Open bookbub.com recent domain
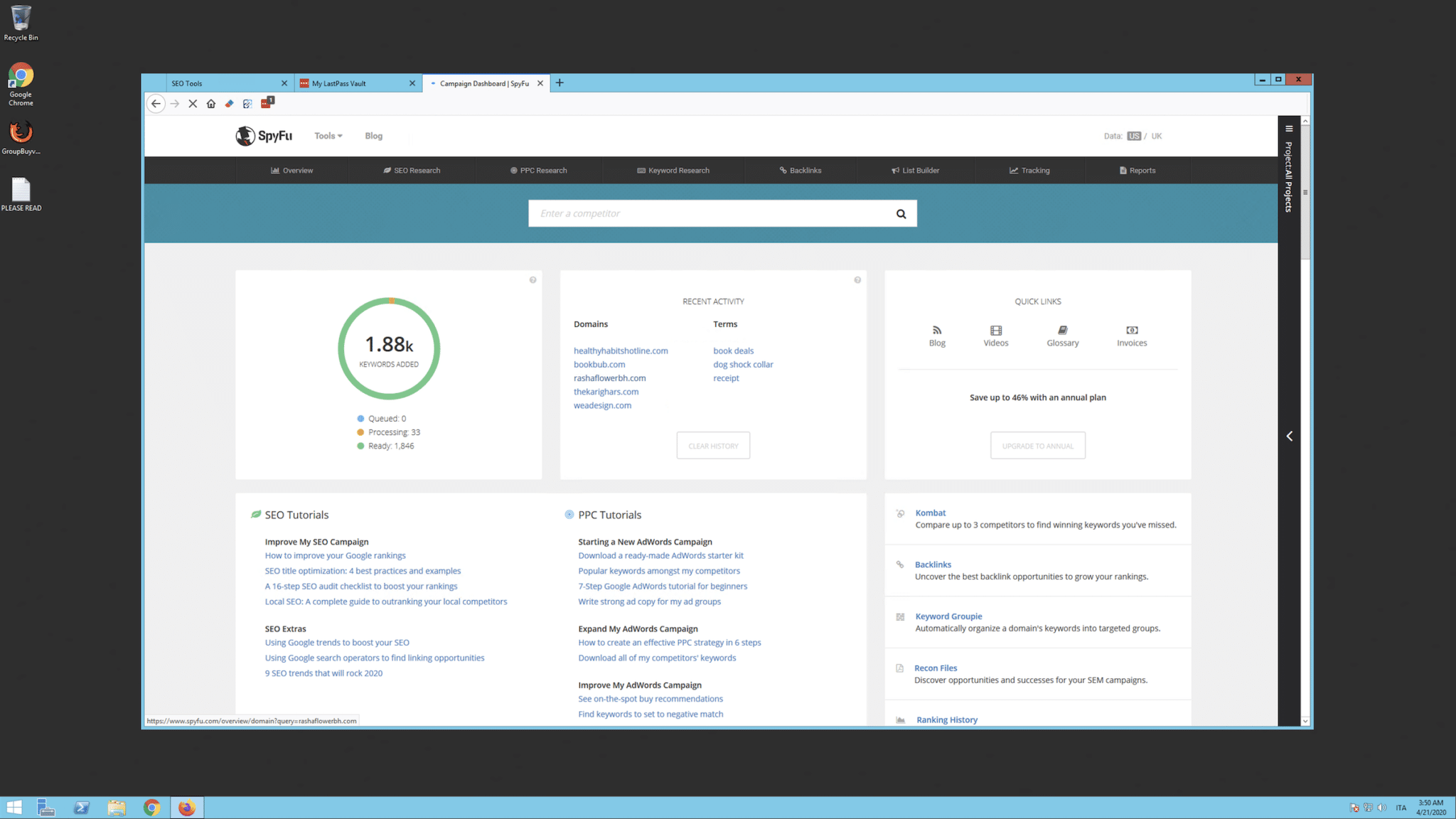The image size is (1456, 819). [599, 365]
